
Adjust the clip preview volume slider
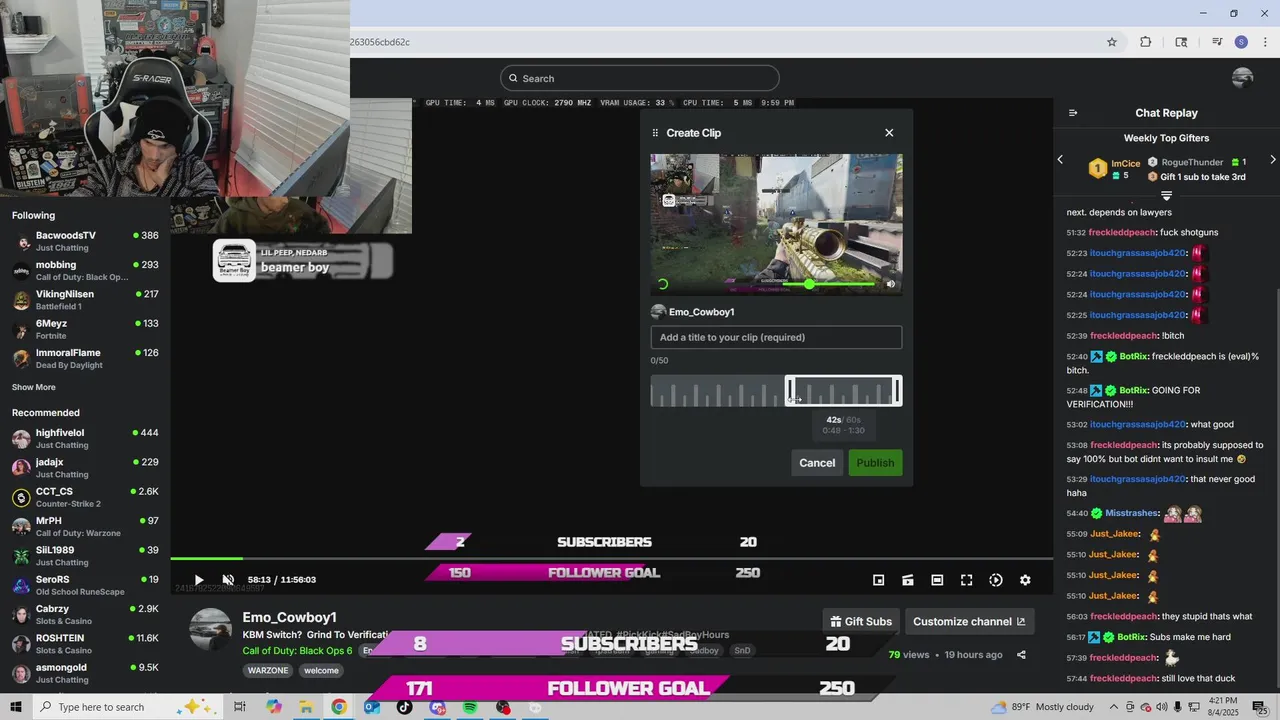coord(830,284)
